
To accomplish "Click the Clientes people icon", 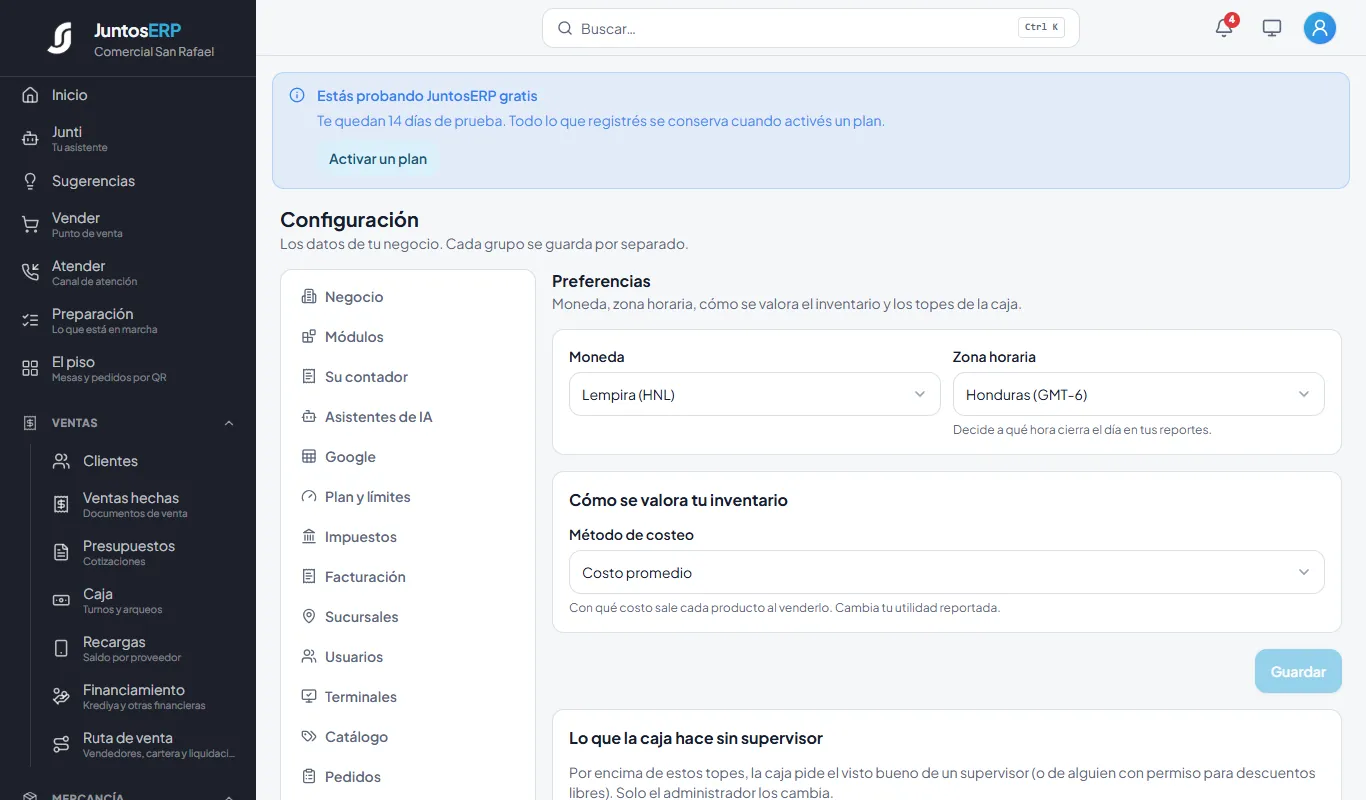I will 61,461.
